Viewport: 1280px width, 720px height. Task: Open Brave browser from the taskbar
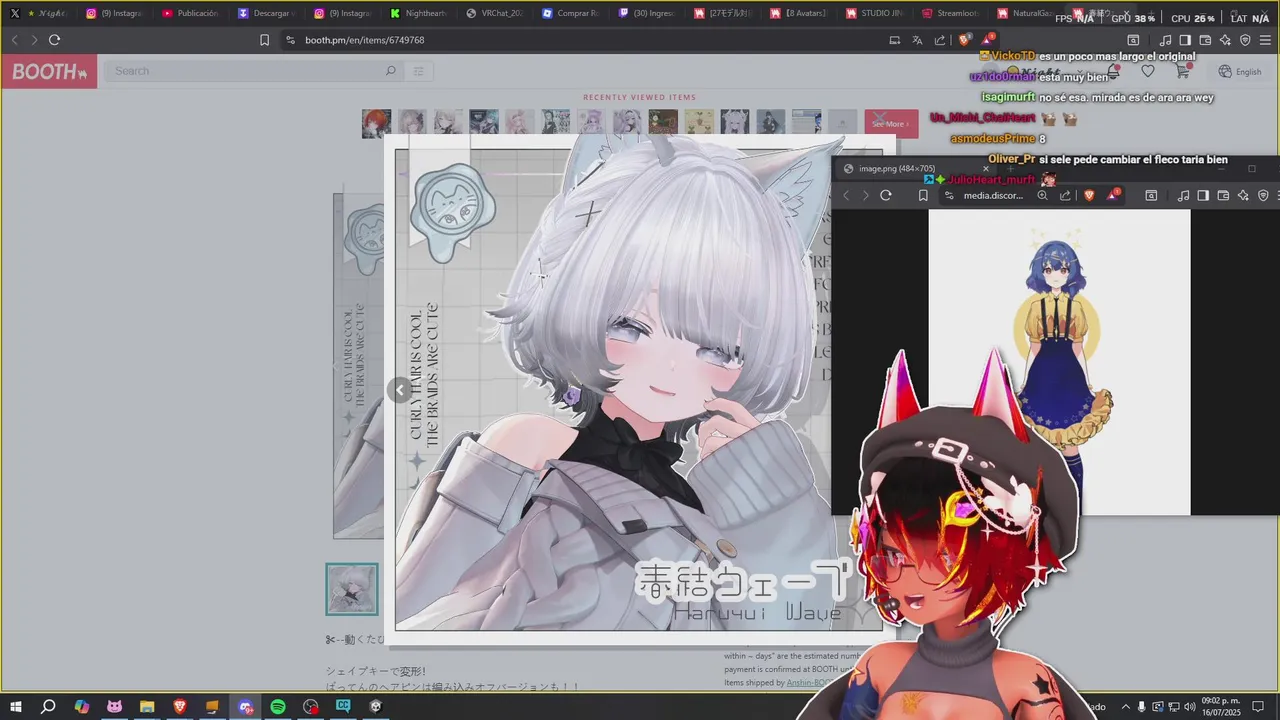click(180, 707)
